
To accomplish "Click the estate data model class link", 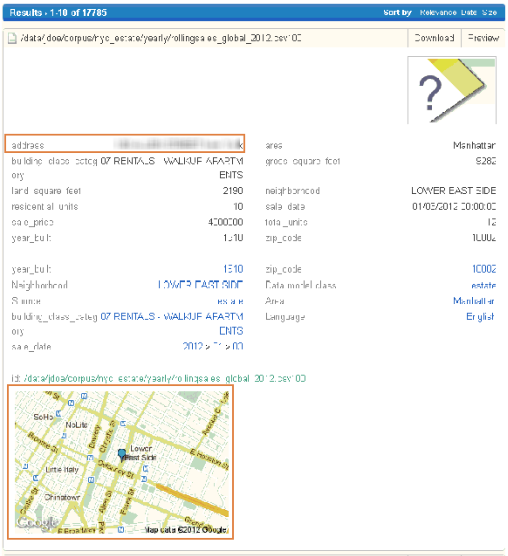I will [484, 285].
